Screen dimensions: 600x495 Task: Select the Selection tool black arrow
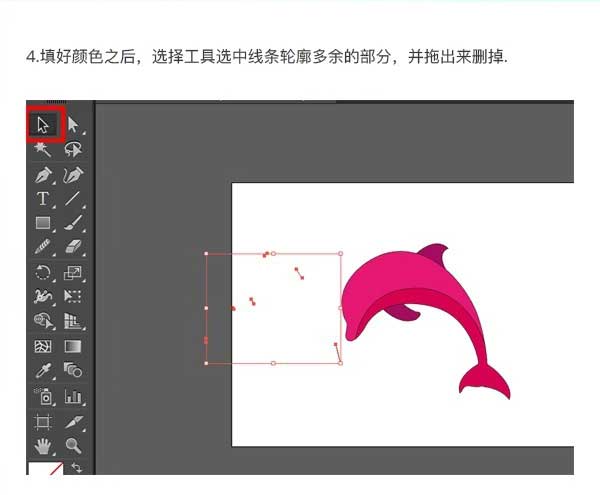[43, 125]
